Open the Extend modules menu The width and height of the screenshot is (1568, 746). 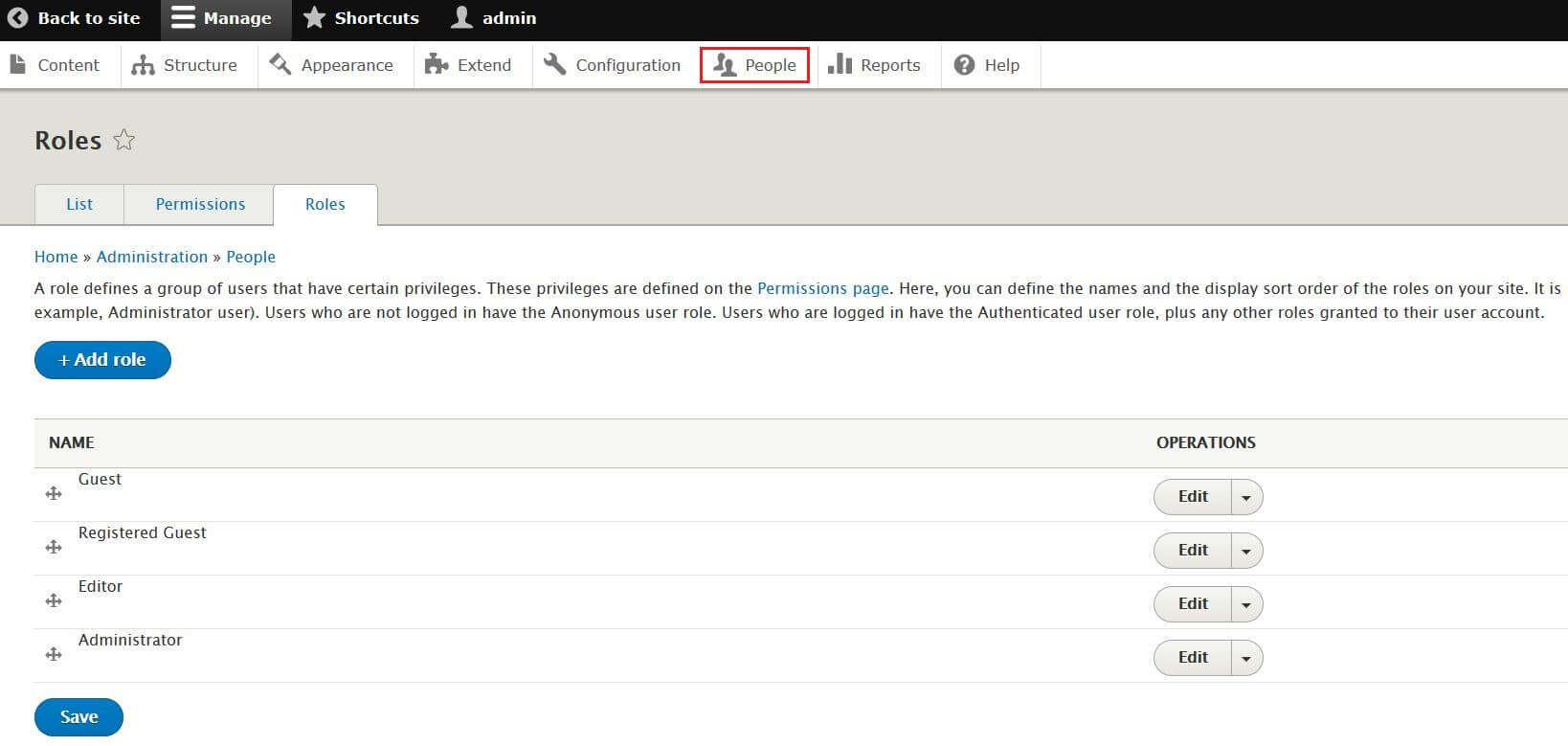click(x=469, y=65)
